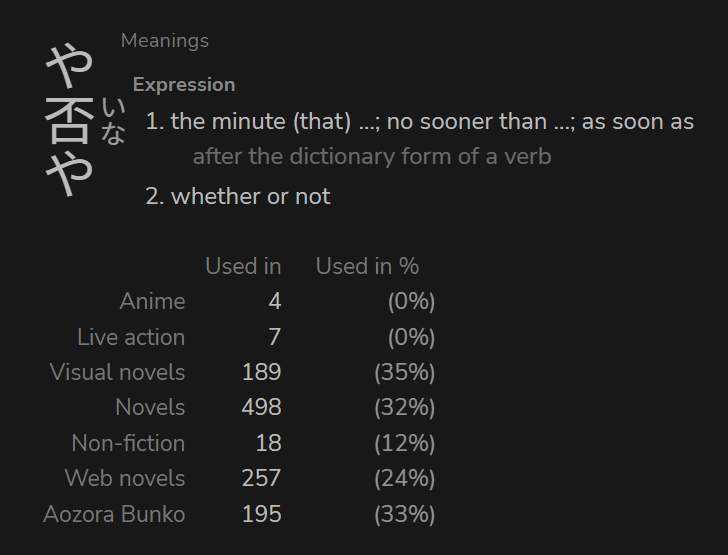Select definition two 'whether or not'
Viewport: 728px width, 555px height.
coord(238,196)
